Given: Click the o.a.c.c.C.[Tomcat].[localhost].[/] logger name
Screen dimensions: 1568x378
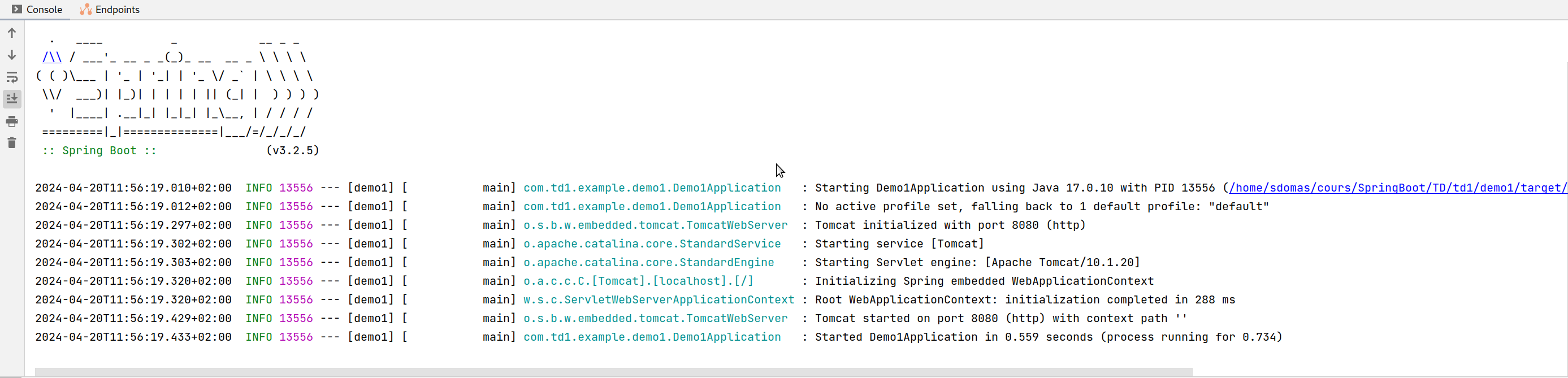Looking at the screenshot, I should (x=638, y=281).
